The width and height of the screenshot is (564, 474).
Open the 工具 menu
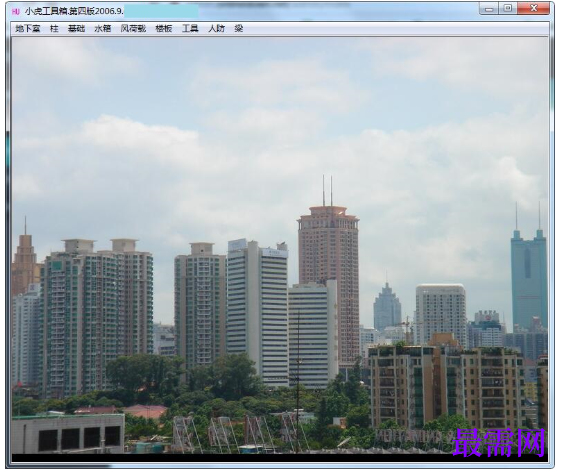(190, 29)
